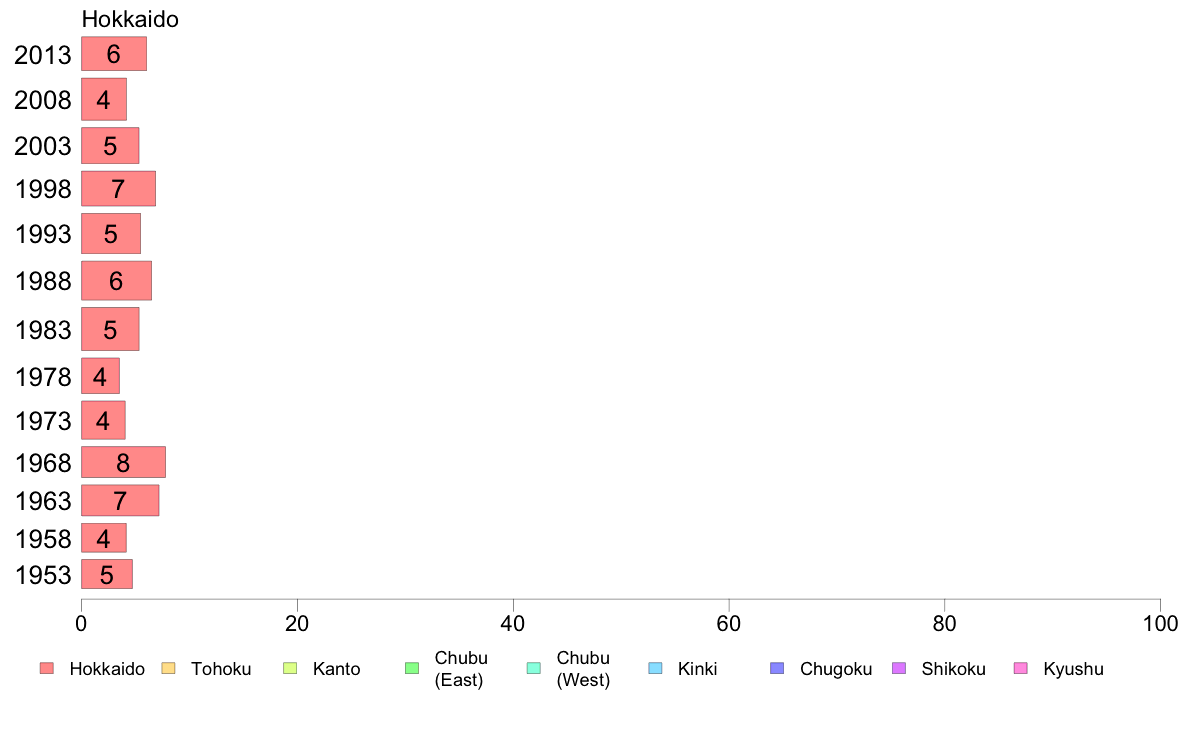Click the Kyushu legend text label
This screenshot has width=1188, height=736.
point(1074,669)
